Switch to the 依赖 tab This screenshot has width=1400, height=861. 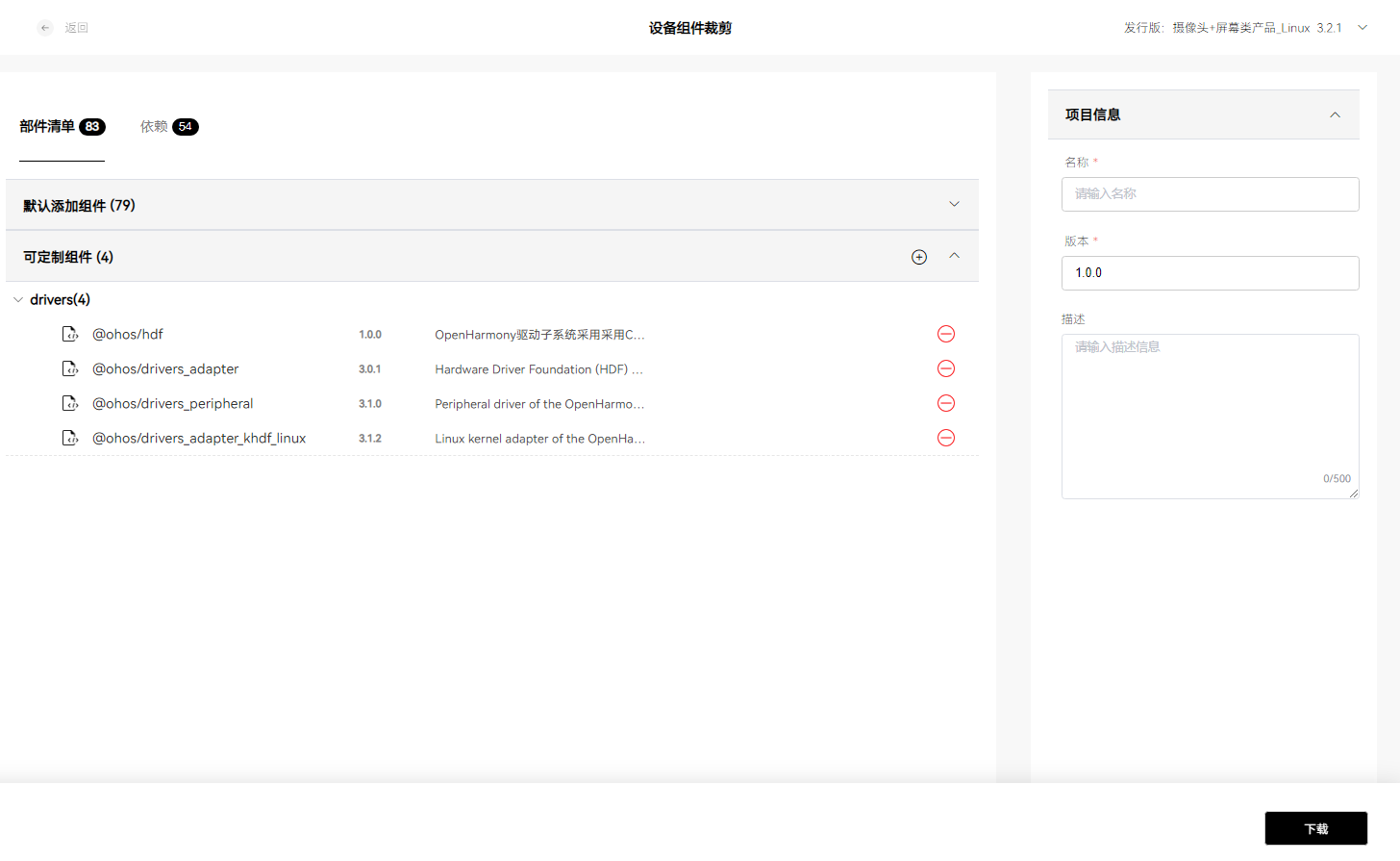pyautogui.click(x=154, y=126)
